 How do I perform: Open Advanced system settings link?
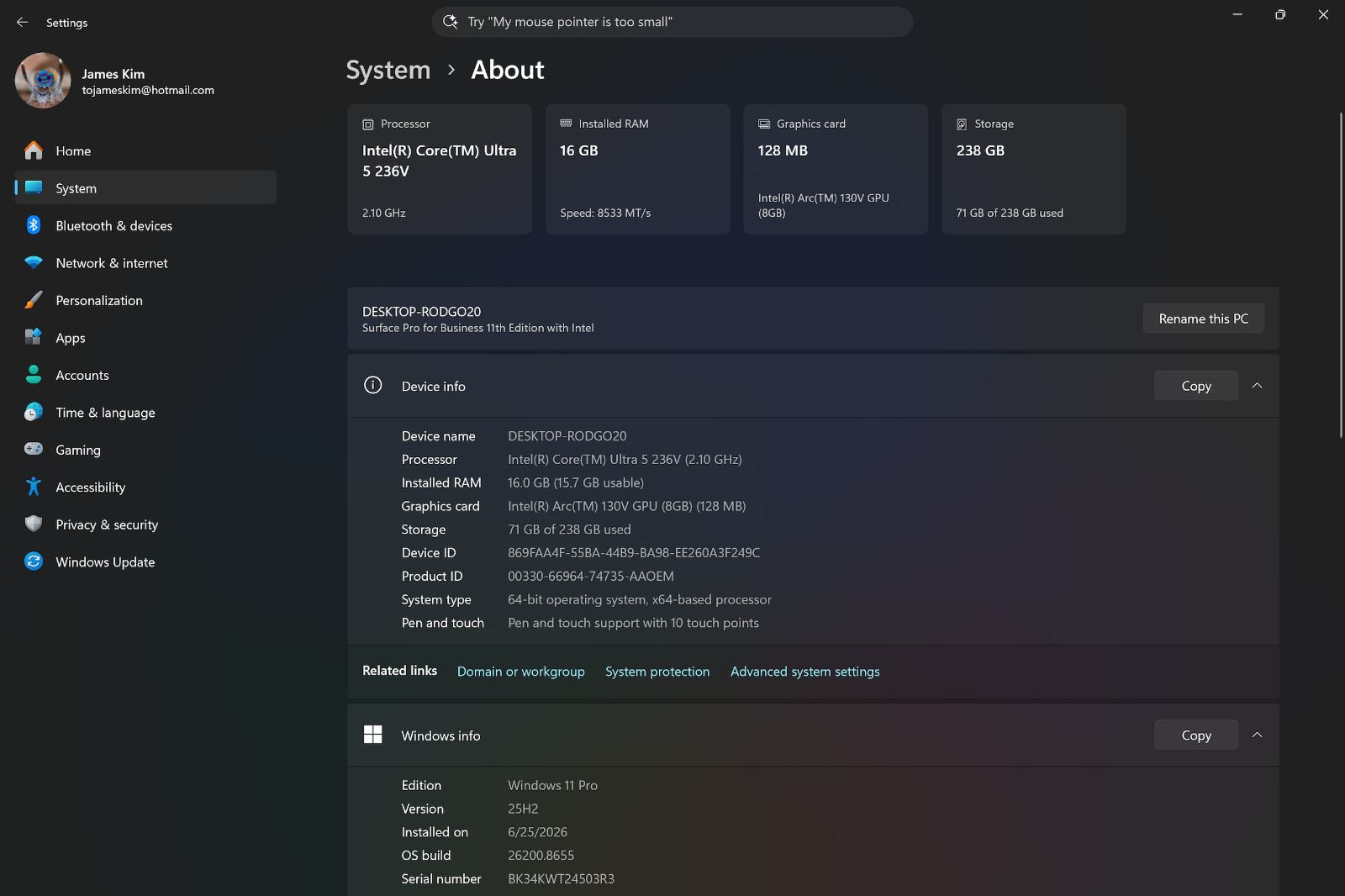805,672
